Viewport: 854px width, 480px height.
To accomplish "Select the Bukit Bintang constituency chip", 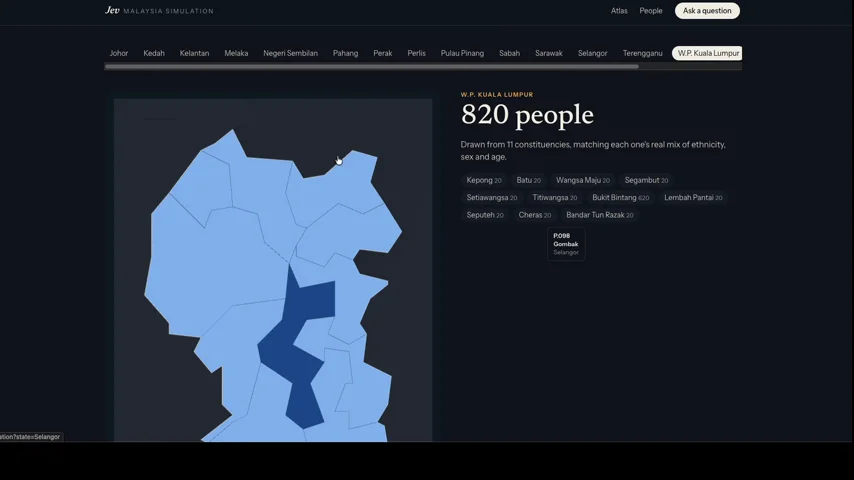I will pos(620,198).
